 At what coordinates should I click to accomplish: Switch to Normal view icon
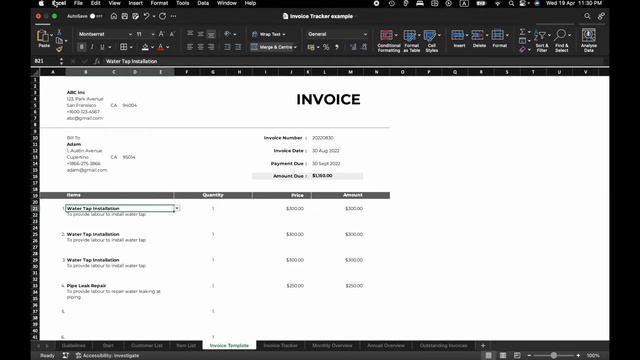[x=489, y=356]
